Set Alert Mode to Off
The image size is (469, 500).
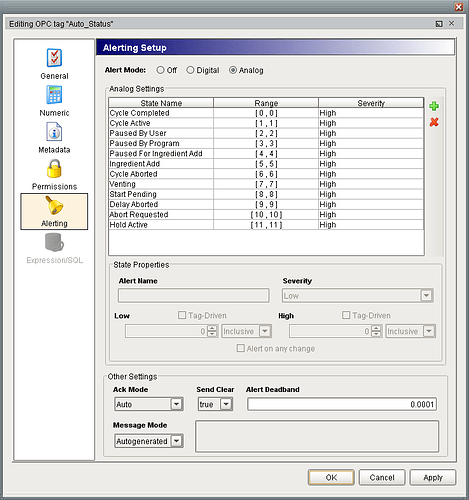tap(161, 70)
